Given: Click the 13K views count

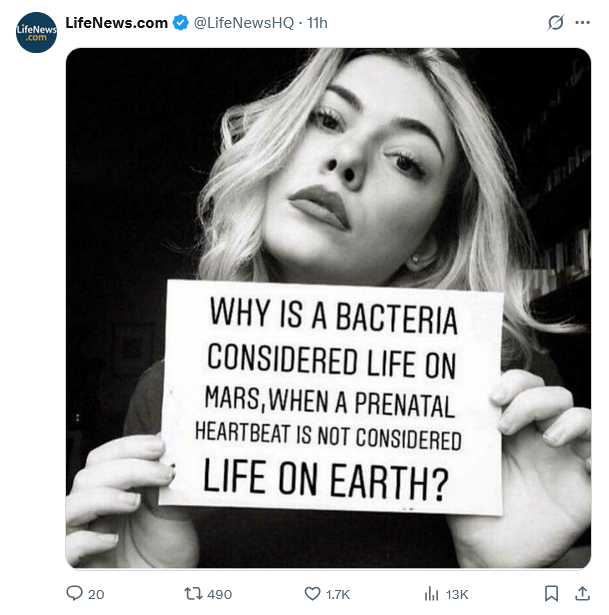Looking at the screenshot, I should (x=456, y=594).
